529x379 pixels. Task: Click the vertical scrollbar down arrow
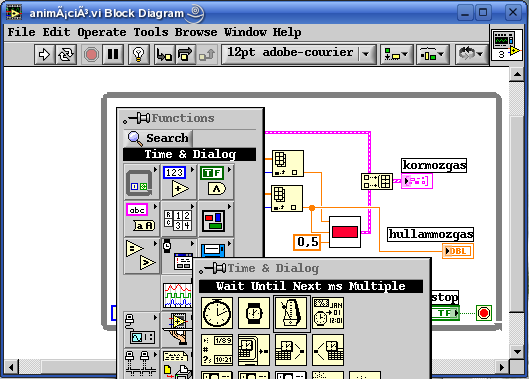point(517,351)
